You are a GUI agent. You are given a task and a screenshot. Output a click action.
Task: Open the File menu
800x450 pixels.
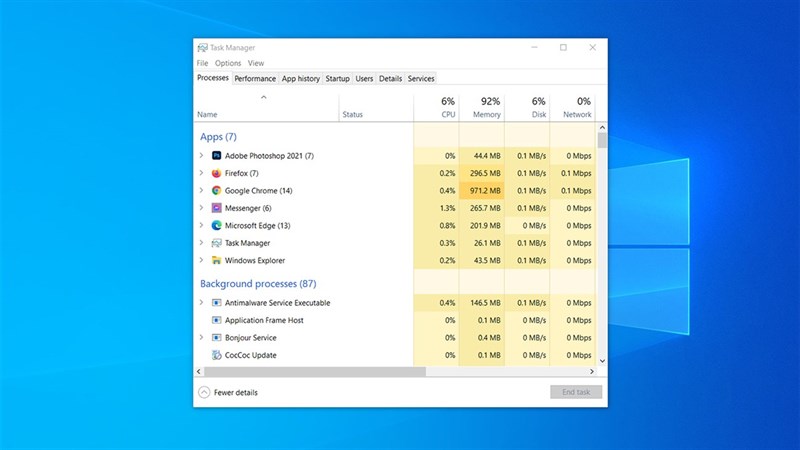point(203,63)
